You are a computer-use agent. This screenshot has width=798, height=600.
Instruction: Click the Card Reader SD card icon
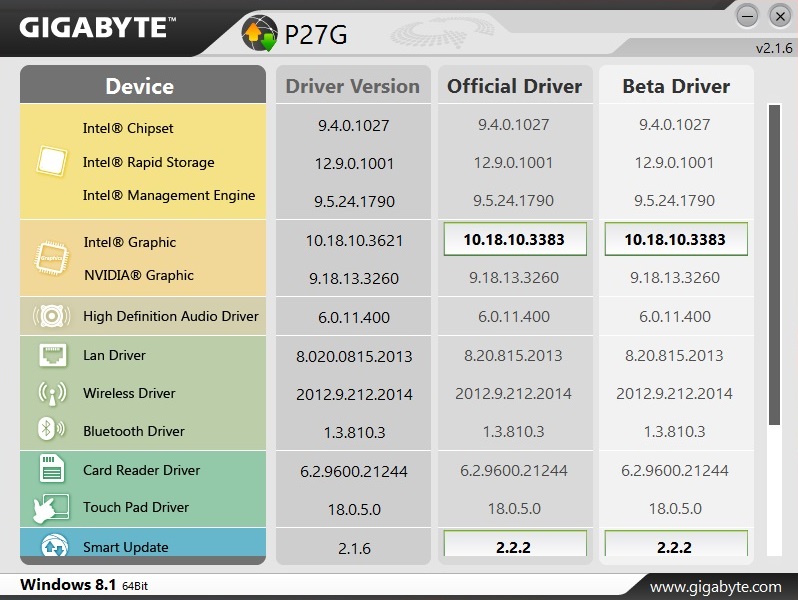click(x=52, y=469)
